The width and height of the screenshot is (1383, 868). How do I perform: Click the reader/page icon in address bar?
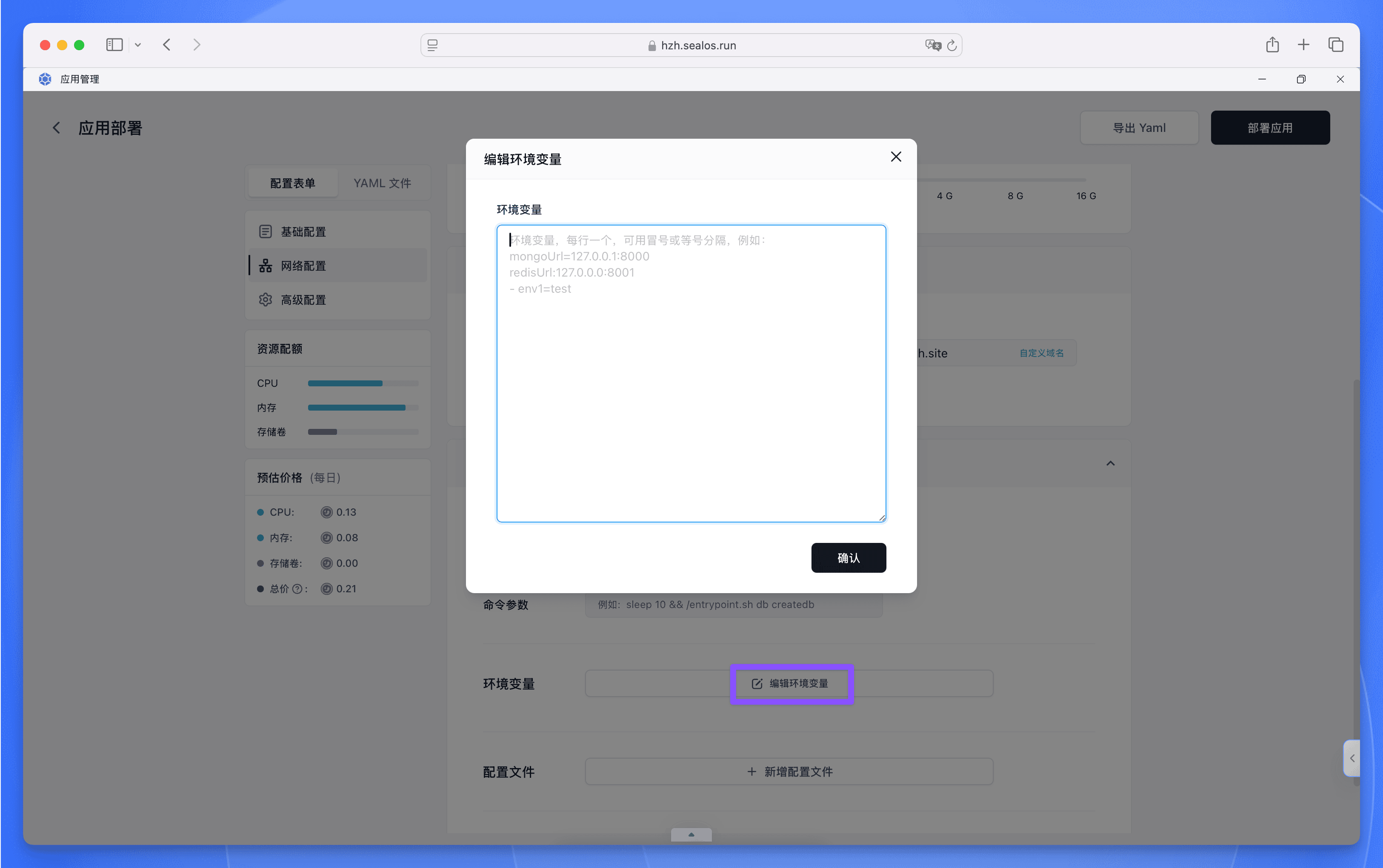tap(432, 45)
